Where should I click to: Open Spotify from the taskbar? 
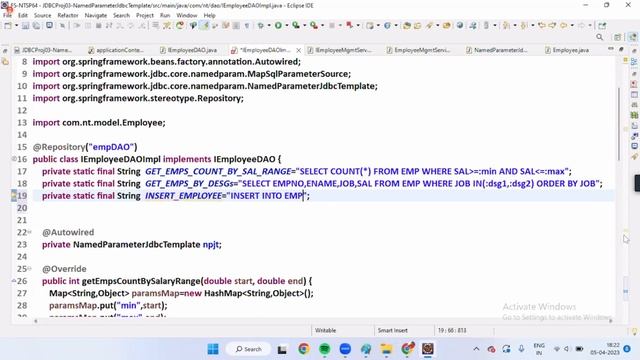click(x=324, y=349)
